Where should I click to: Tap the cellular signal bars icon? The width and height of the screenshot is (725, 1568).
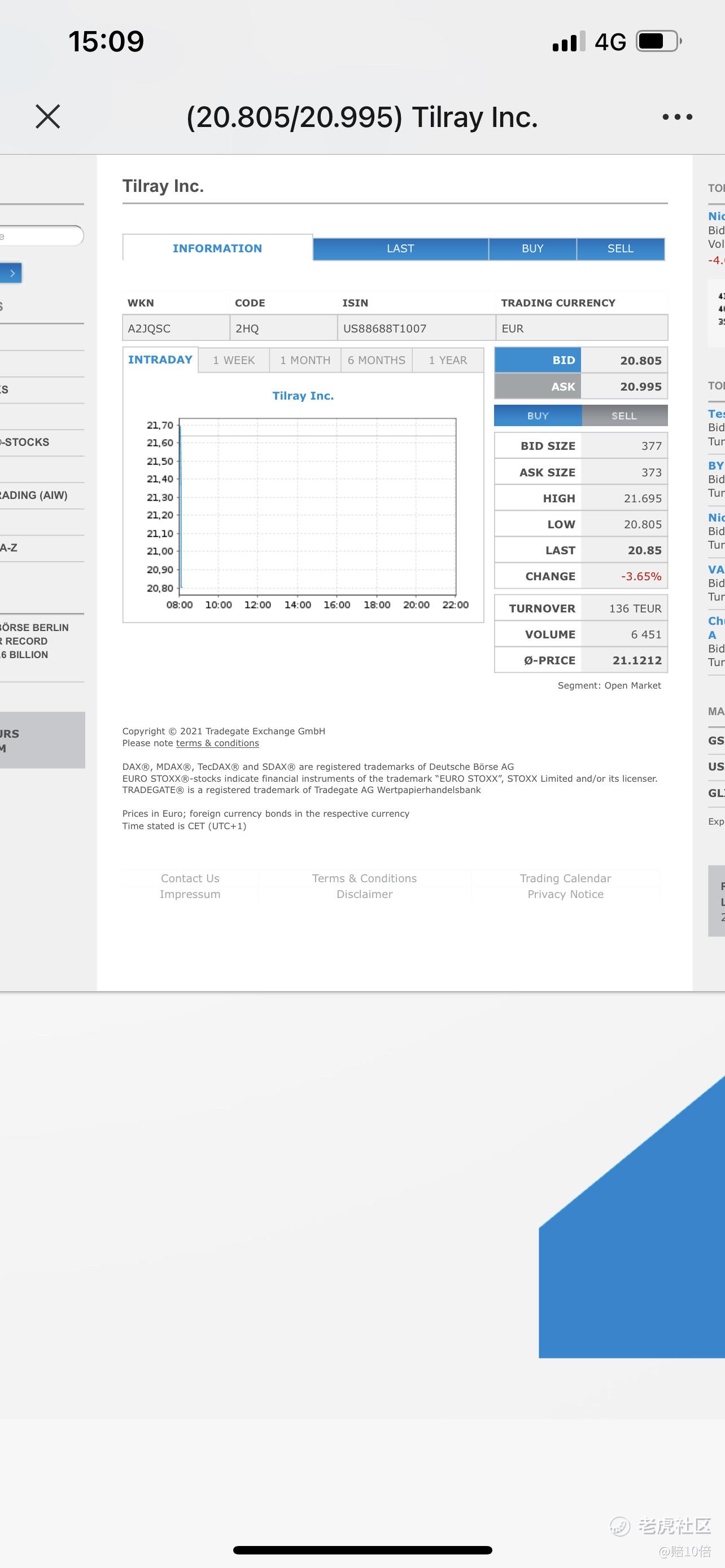click(x=569, y=41)
